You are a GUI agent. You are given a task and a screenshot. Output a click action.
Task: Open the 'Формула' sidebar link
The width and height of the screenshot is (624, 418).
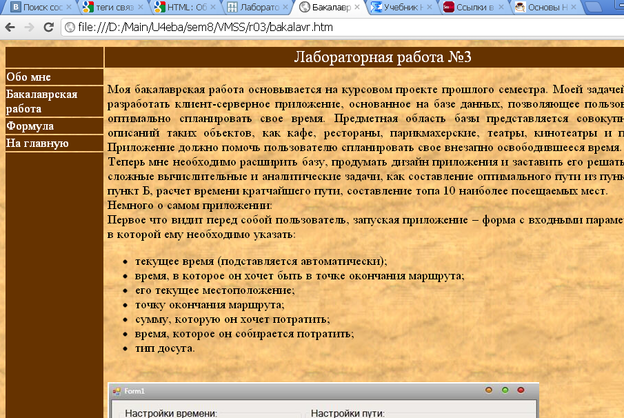click(x=30, y=126)
